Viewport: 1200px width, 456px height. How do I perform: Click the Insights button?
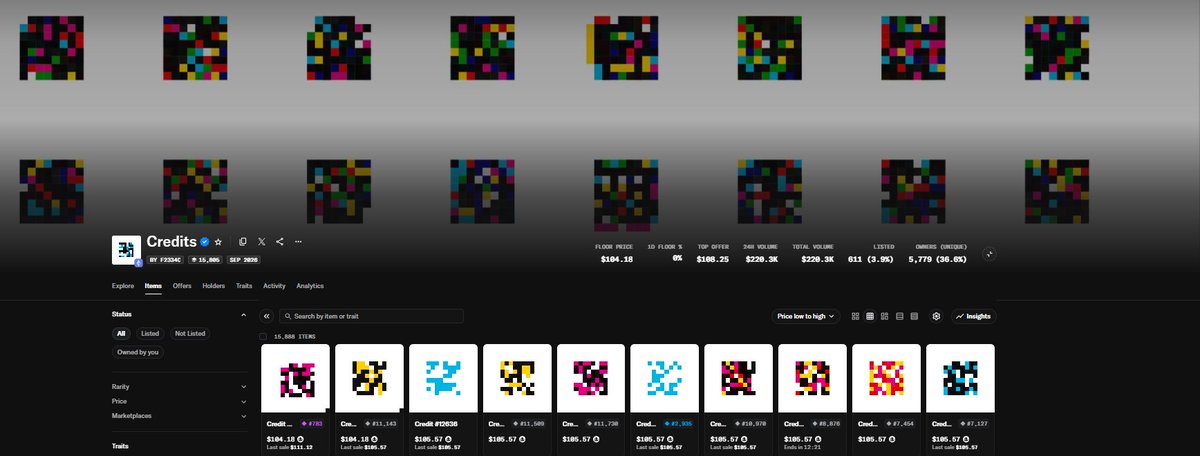(x=973, y=316)
